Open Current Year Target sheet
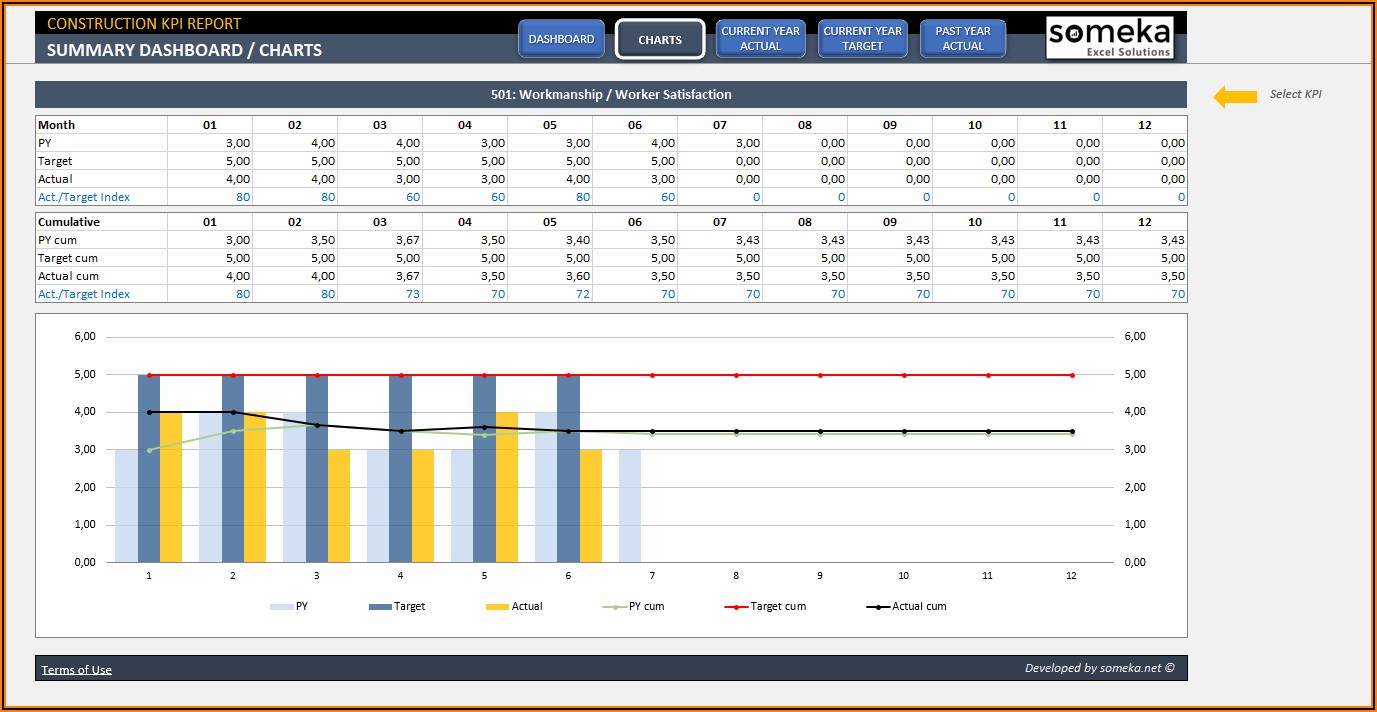Screen dimensions: 1377x712 point(862,39)
